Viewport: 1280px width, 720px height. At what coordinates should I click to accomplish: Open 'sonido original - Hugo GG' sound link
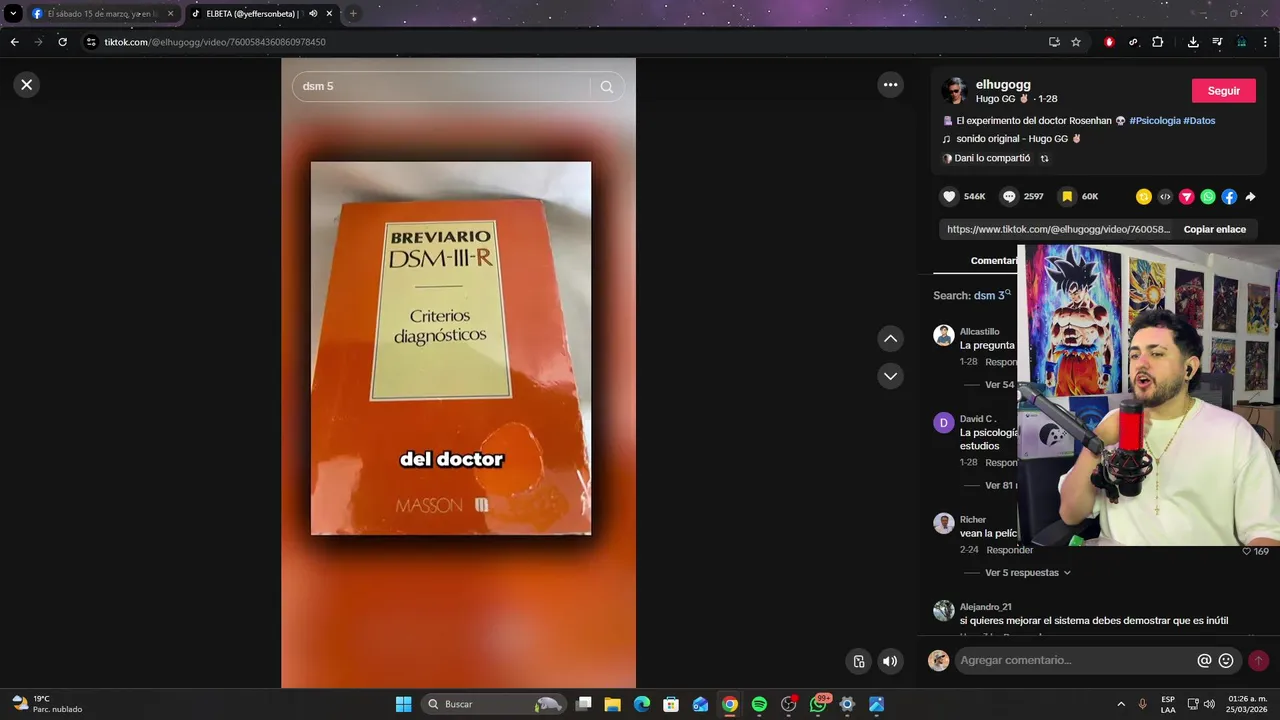coord(1018,139)
